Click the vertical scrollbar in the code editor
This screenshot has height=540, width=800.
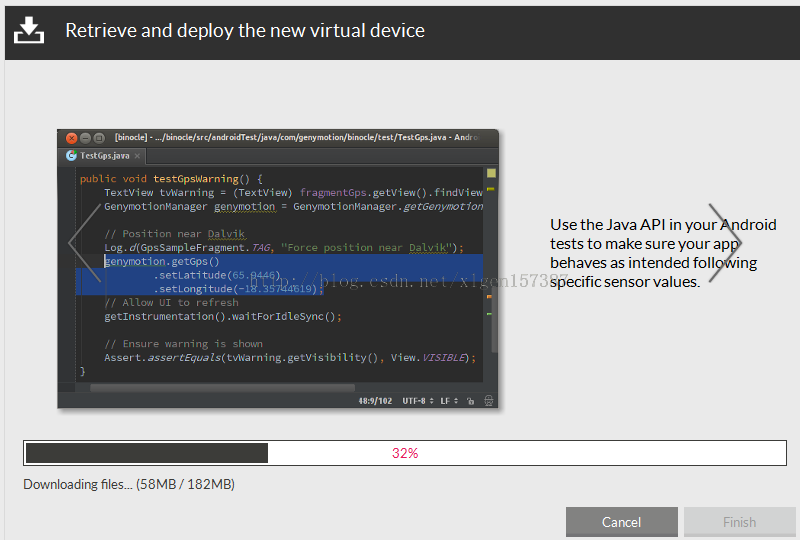click(491, 300)
